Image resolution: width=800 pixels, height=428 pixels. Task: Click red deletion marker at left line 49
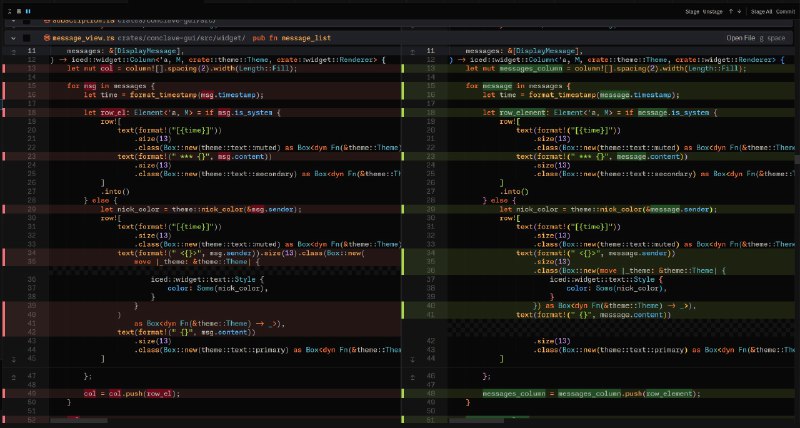click(4, 393)
